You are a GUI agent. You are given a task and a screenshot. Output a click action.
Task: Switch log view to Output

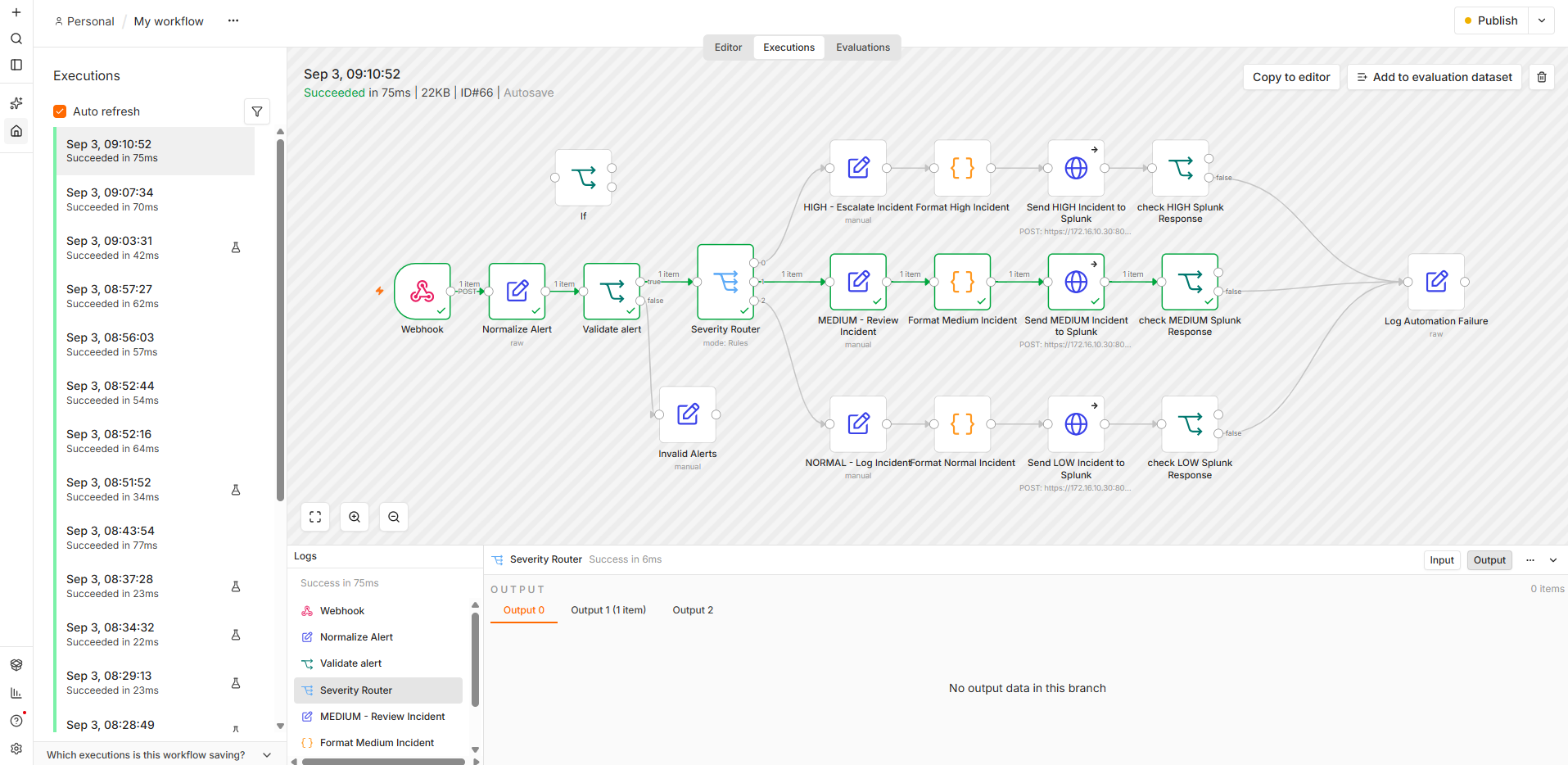(1489, 560)
